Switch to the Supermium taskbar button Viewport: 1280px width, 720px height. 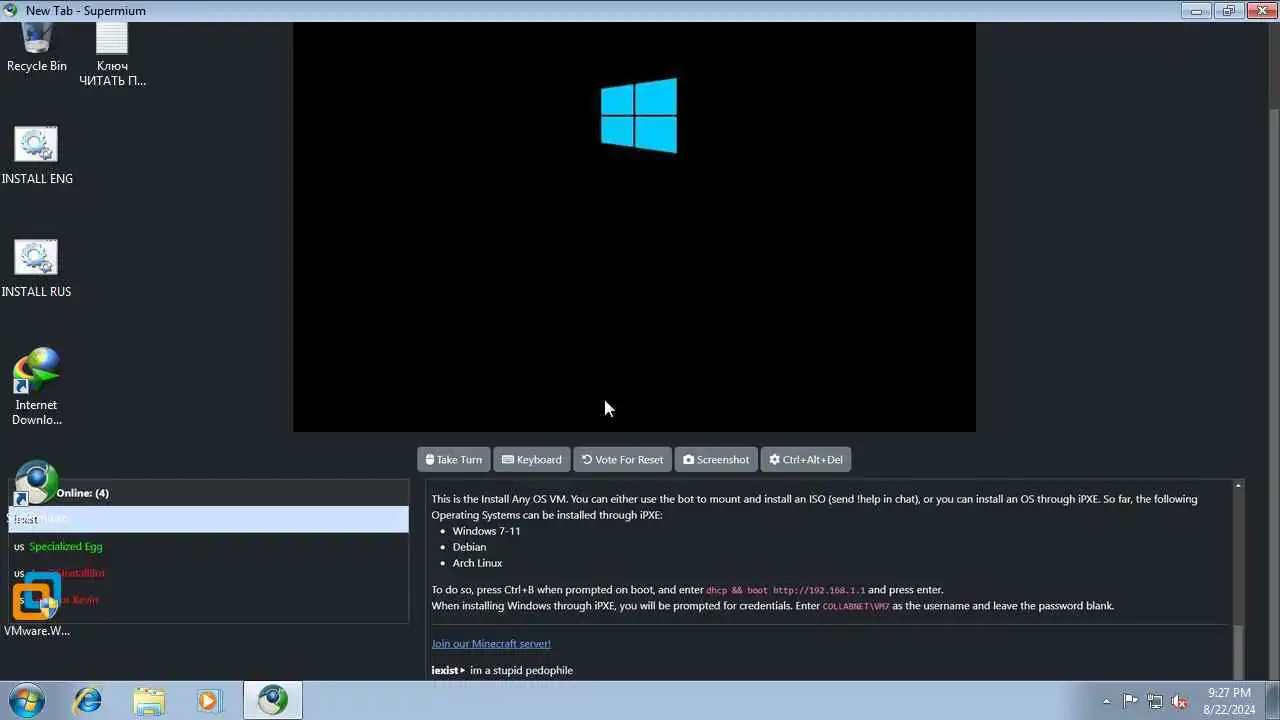(272, 700)
